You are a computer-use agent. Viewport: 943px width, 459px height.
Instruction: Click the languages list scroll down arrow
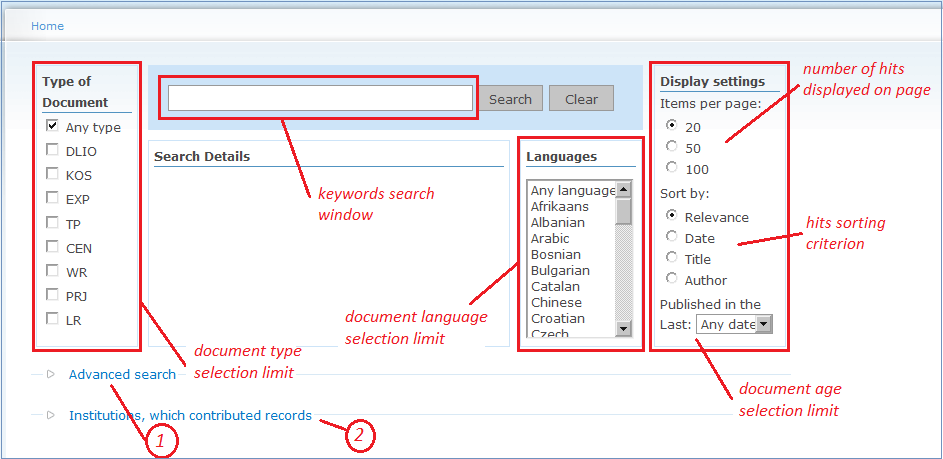[x=624, y=328]
